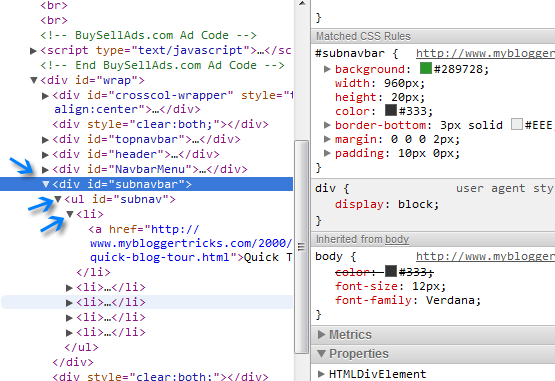
Task: Select the End BuySellAds.com Ad Code comment
Action: click(162, 66)
